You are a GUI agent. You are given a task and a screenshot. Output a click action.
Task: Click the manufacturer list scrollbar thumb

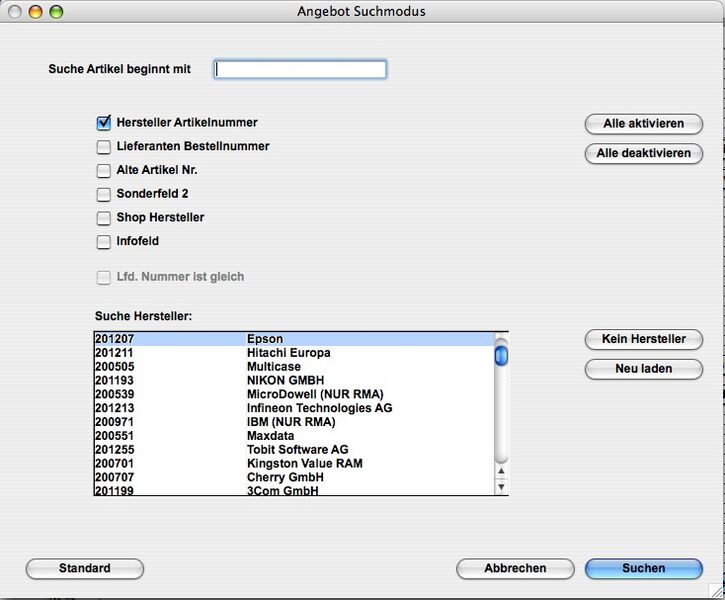(x=501, y=354)
